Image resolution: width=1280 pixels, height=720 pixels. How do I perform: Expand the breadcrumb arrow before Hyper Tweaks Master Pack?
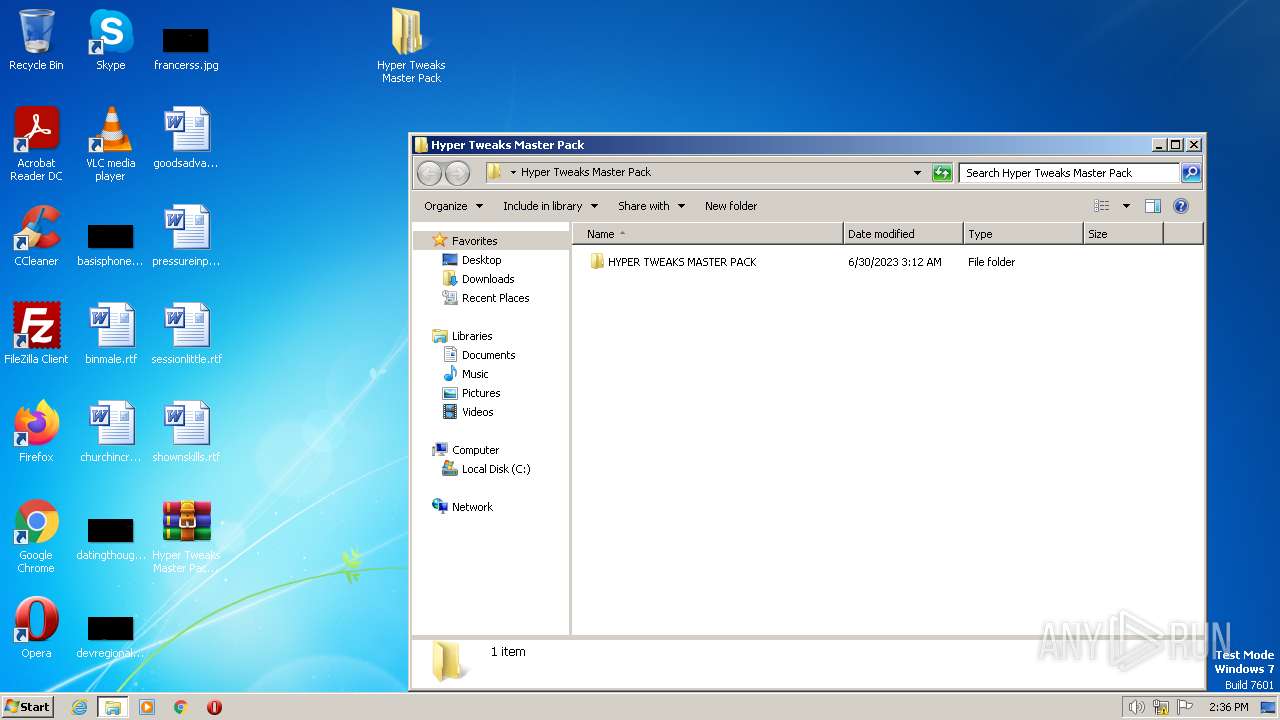click(513, 172)
